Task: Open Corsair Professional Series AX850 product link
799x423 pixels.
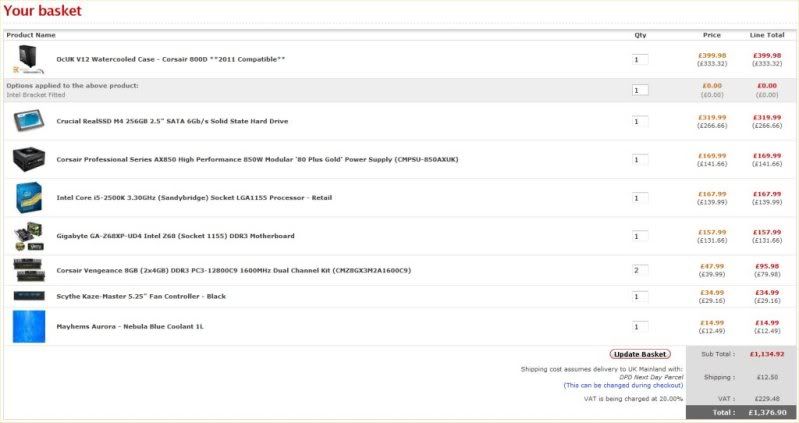Action: pyautogui.click(x=257, y=160)
